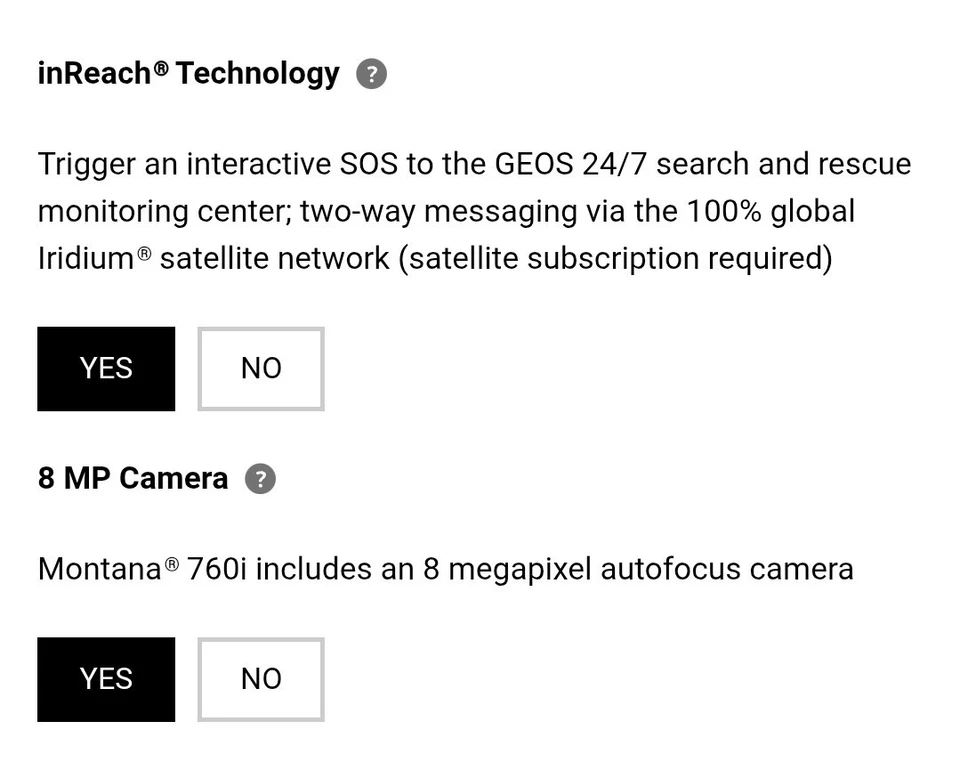Viewport: 960px width, 770px height.
Task: Click the question mark icon beside 8 MP Camera
Action: click(260, 479)
